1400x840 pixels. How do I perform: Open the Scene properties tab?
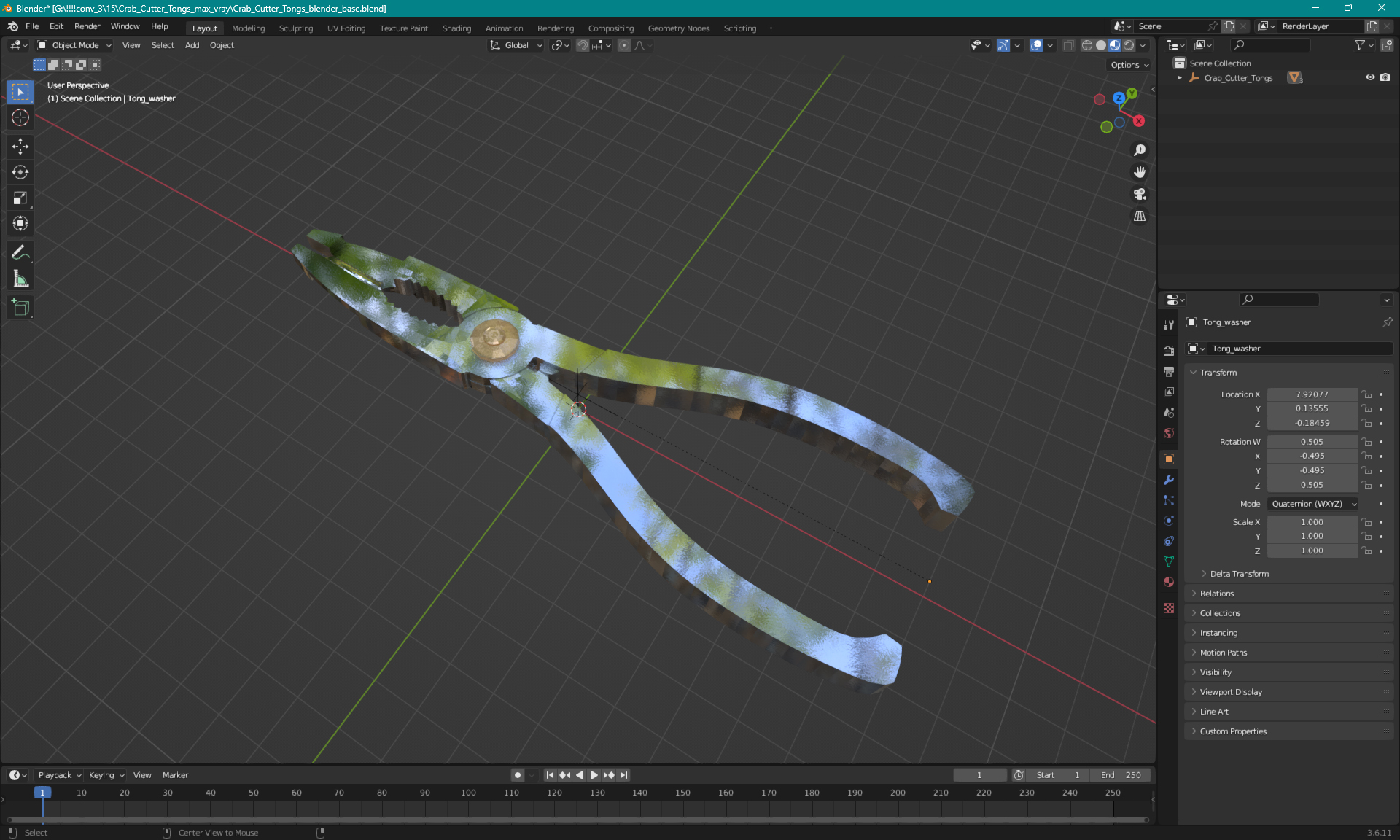point(1169,412)
